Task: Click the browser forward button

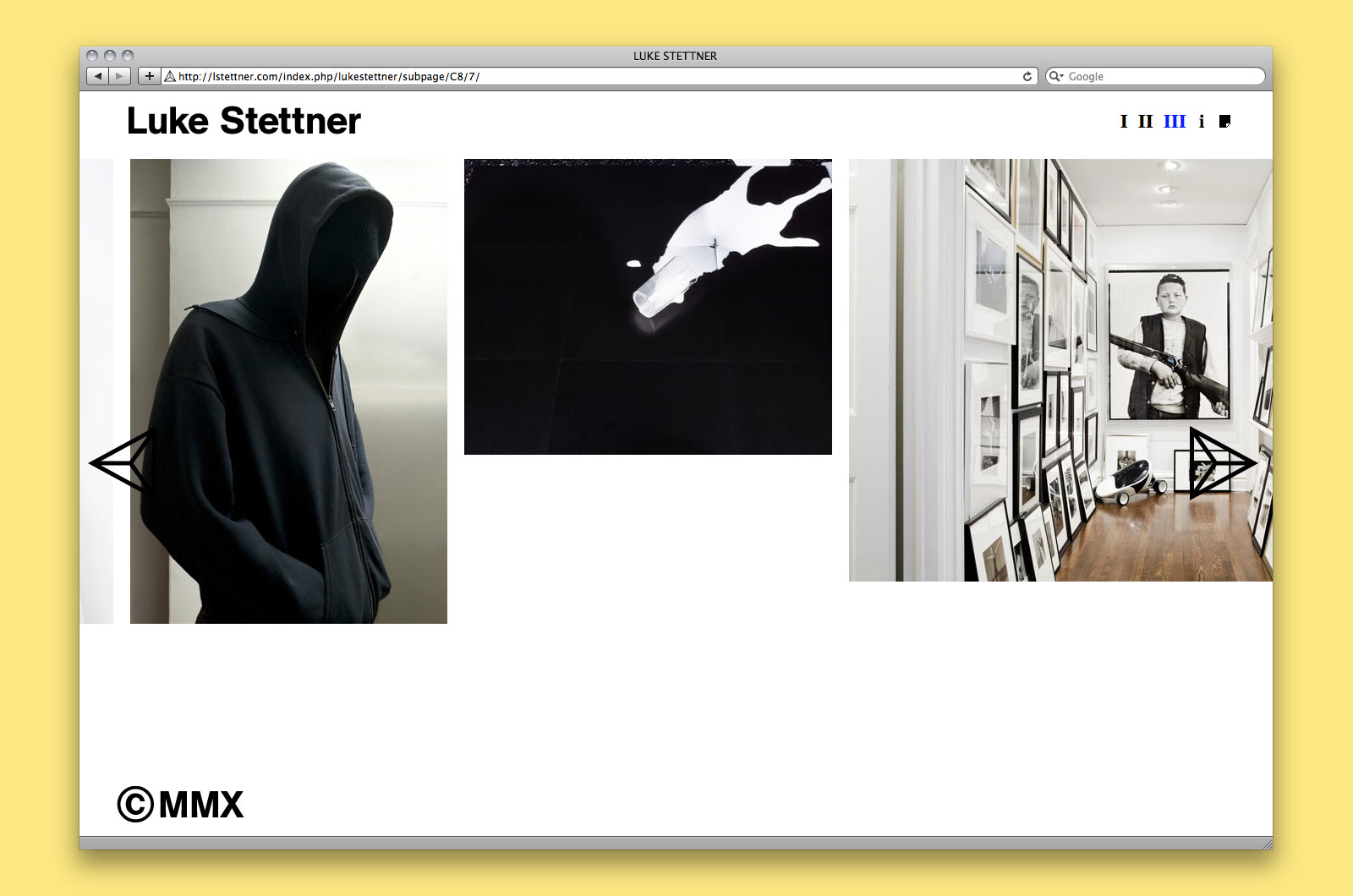Action: (x=120, y=76)
